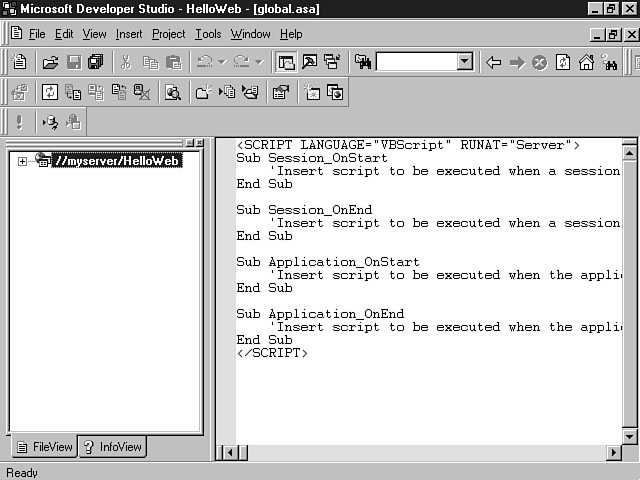This screenshot has height=480, width=640.
Task: Click the Save All toolbar icon
Action: 95,62
